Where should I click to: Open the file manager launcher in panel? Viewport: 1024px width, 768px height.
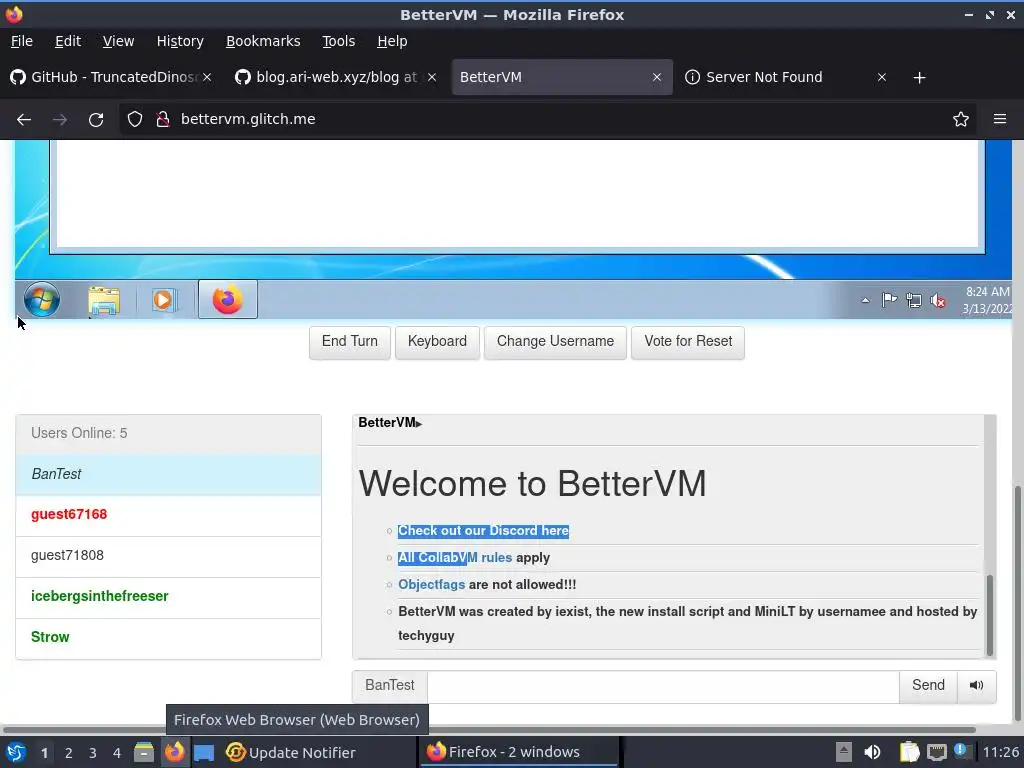click(144, 752)
